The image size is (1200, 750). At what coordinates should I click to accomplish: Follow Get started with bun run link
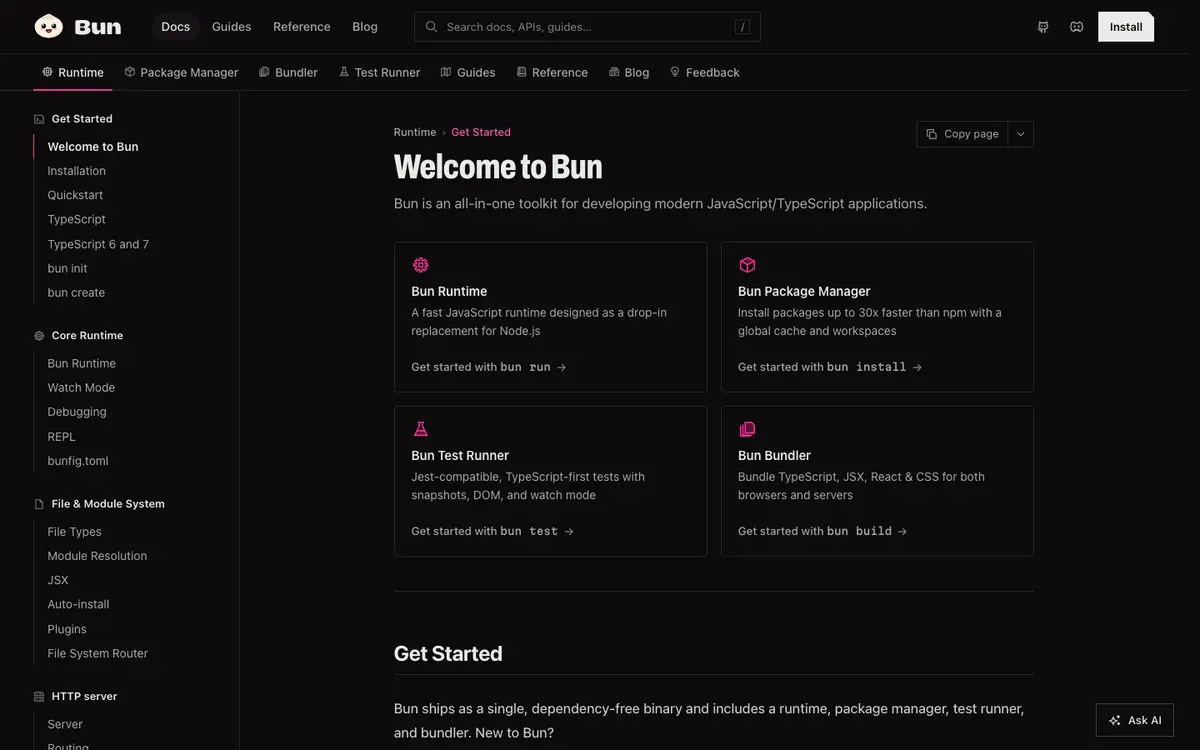(x=489, y=367)
